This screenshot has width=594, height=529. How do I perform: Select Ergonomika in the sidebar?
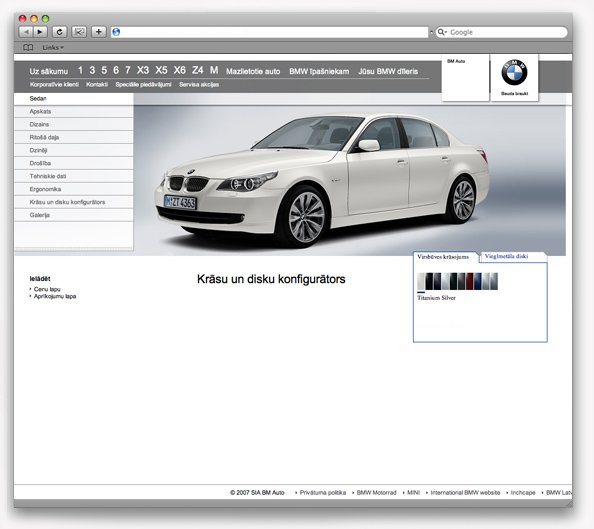click(73, 189)
